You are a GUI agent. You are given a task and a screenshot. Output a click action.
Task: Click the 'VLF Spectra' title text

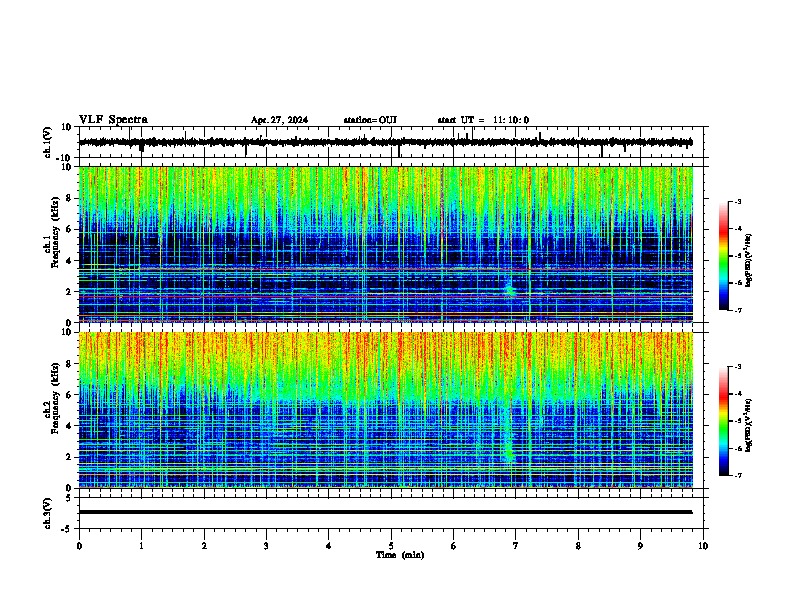coord(113,120)
